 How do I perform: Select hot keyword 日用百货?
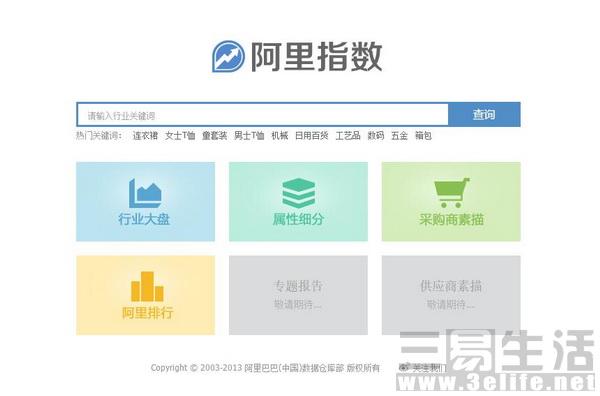coord(311,135)
